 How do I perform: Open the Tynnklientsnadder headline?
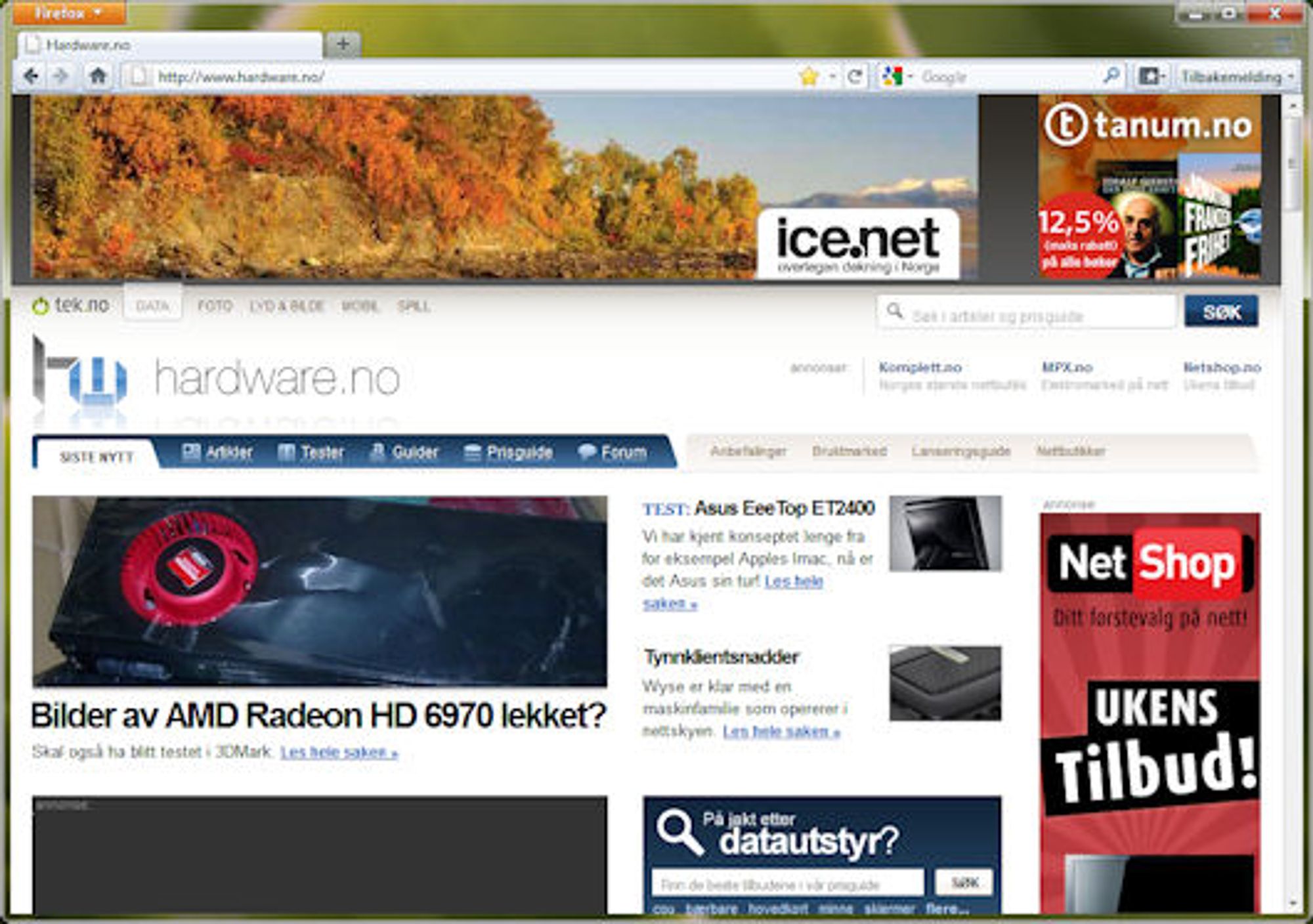tap(721, 657)
